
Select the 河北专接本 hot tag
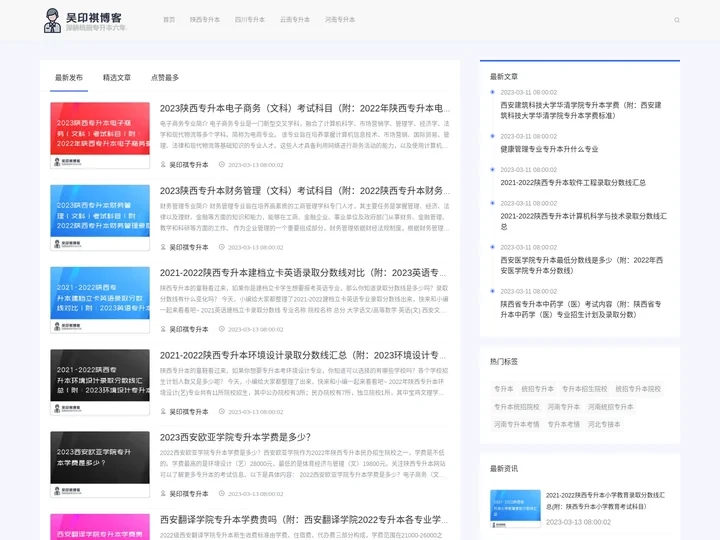point(604,424)
